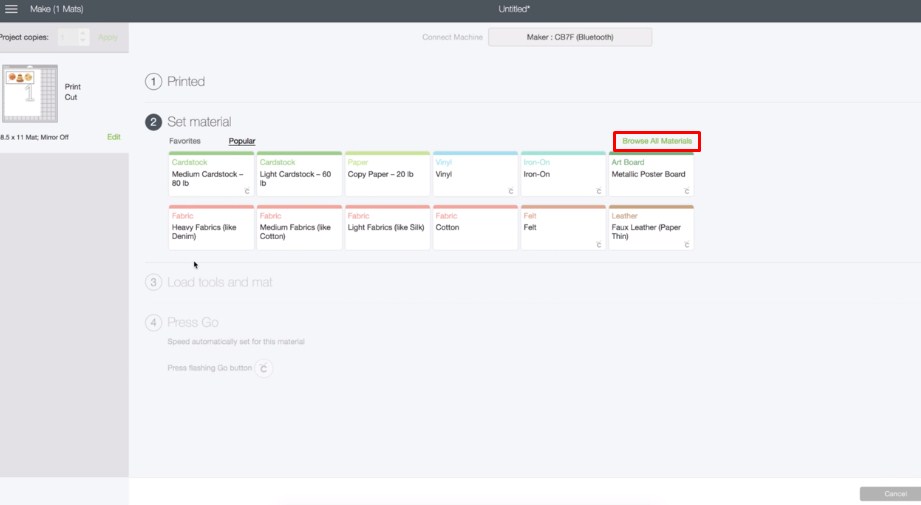921x505 pixels.
Task: Open the hamburger menu
Action: click(x=11, y=9)
